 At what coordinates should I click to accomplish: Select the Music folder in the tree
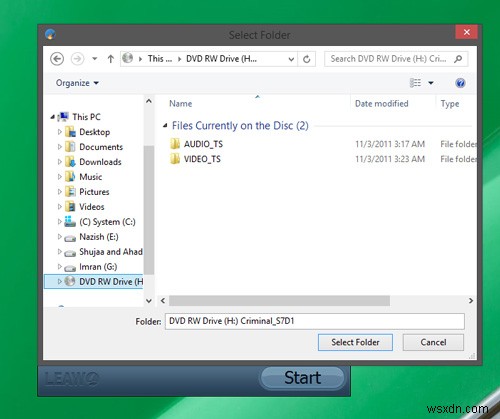click(x=91, y=177)
